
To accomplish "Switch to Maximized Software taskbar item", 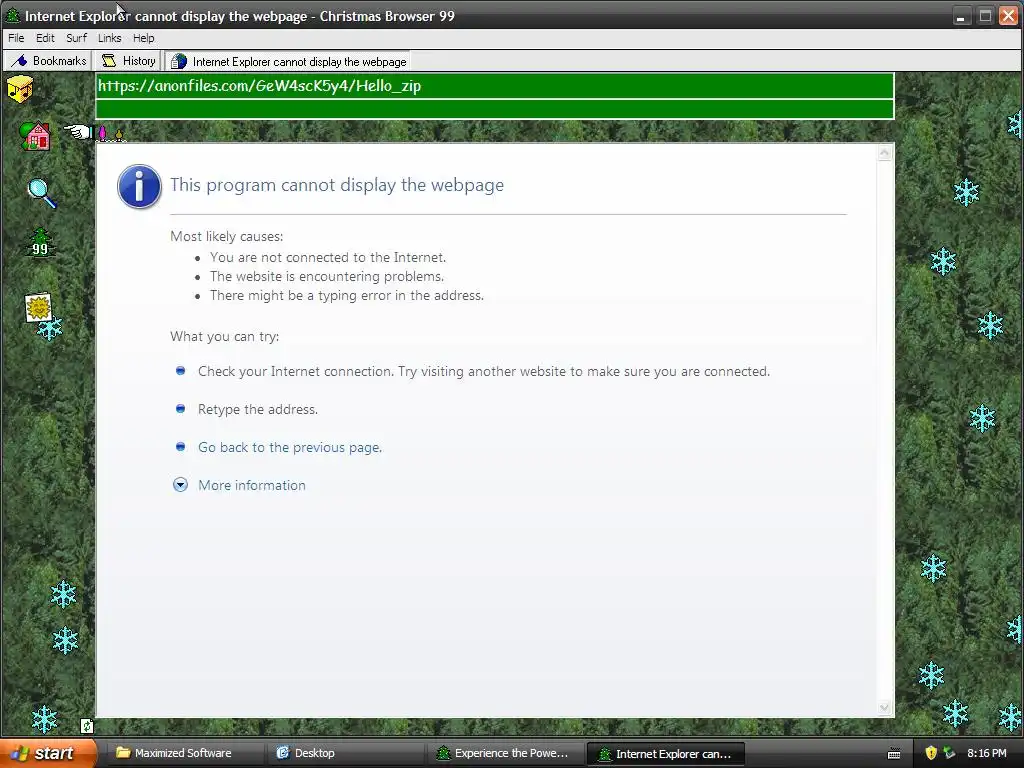I will (x=184, y=753).
